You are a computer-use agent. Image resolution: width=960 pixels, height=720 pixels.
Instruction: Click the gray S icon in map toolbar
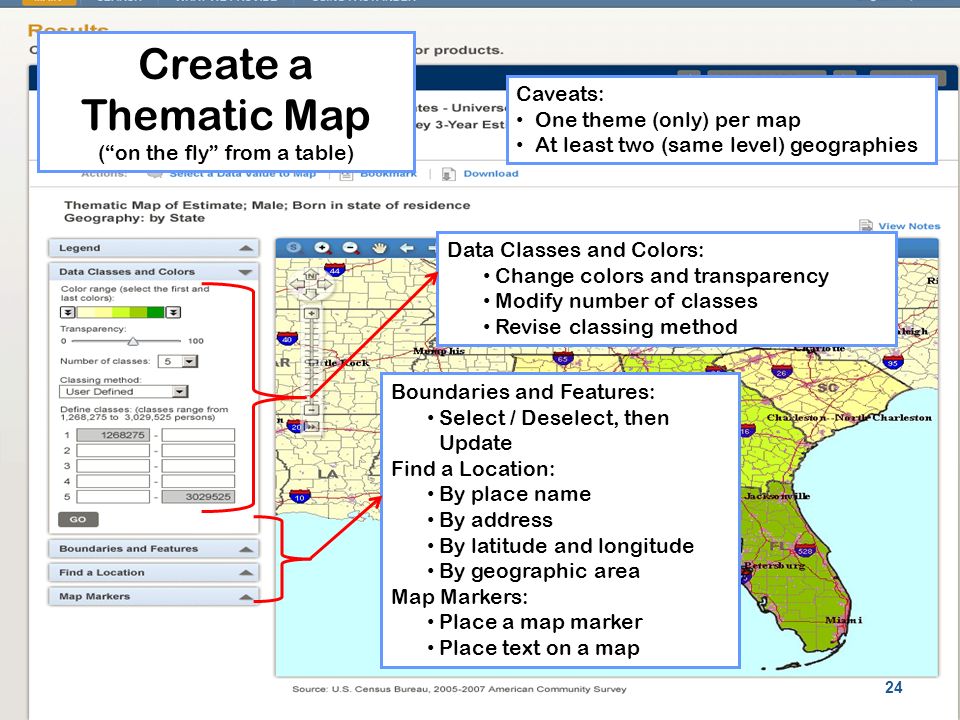pyautogui.click(x=294, y=247)
